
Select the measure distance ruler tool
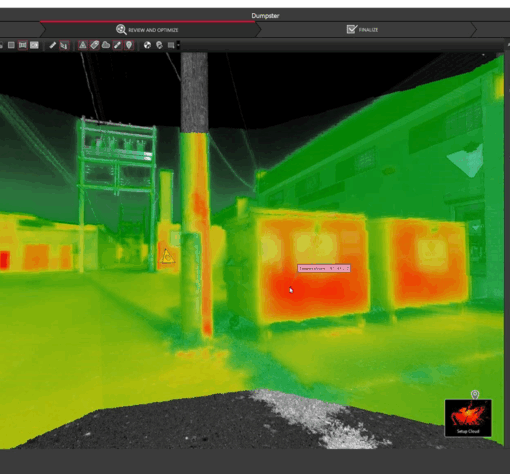point(53,45)
